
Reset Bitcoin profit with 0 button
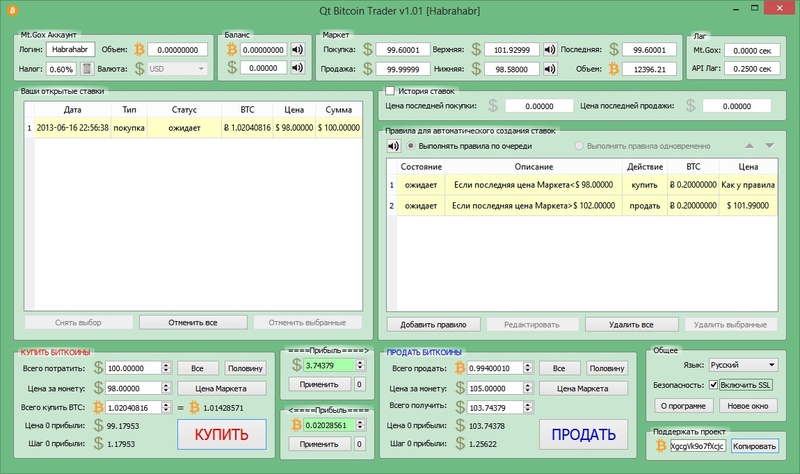coord(359,444)
